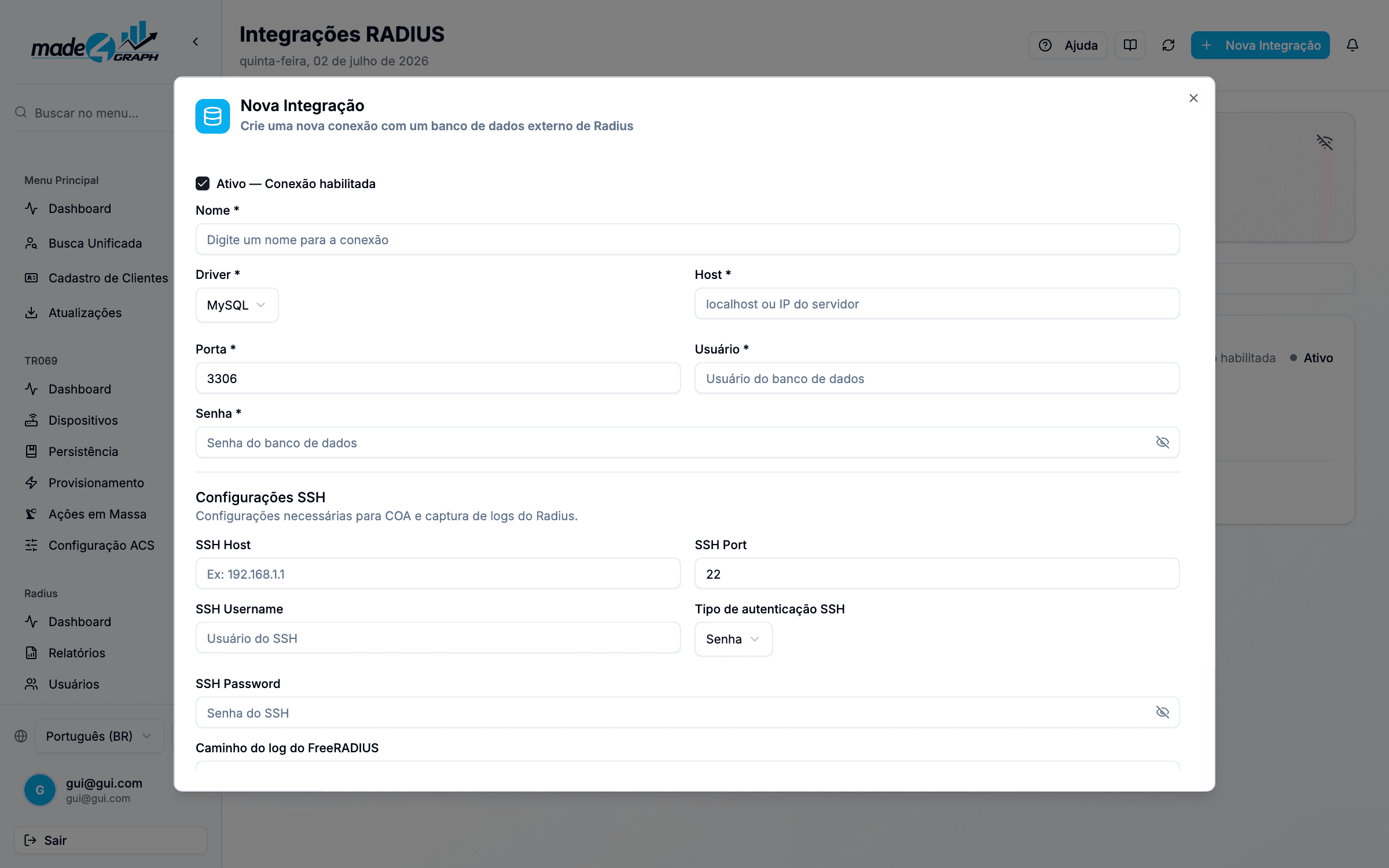Show the database Senha field text

[1162, 442]
